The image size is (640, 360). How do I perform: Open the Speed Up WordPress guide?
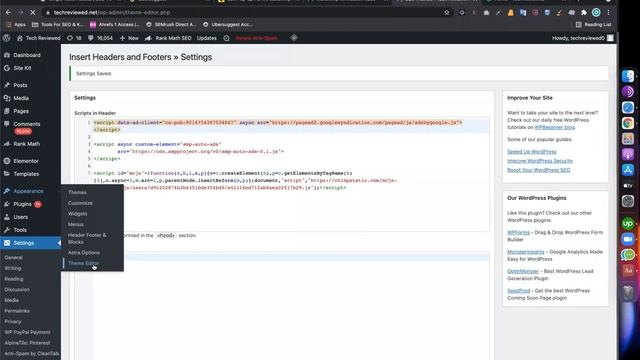point(531,151)
